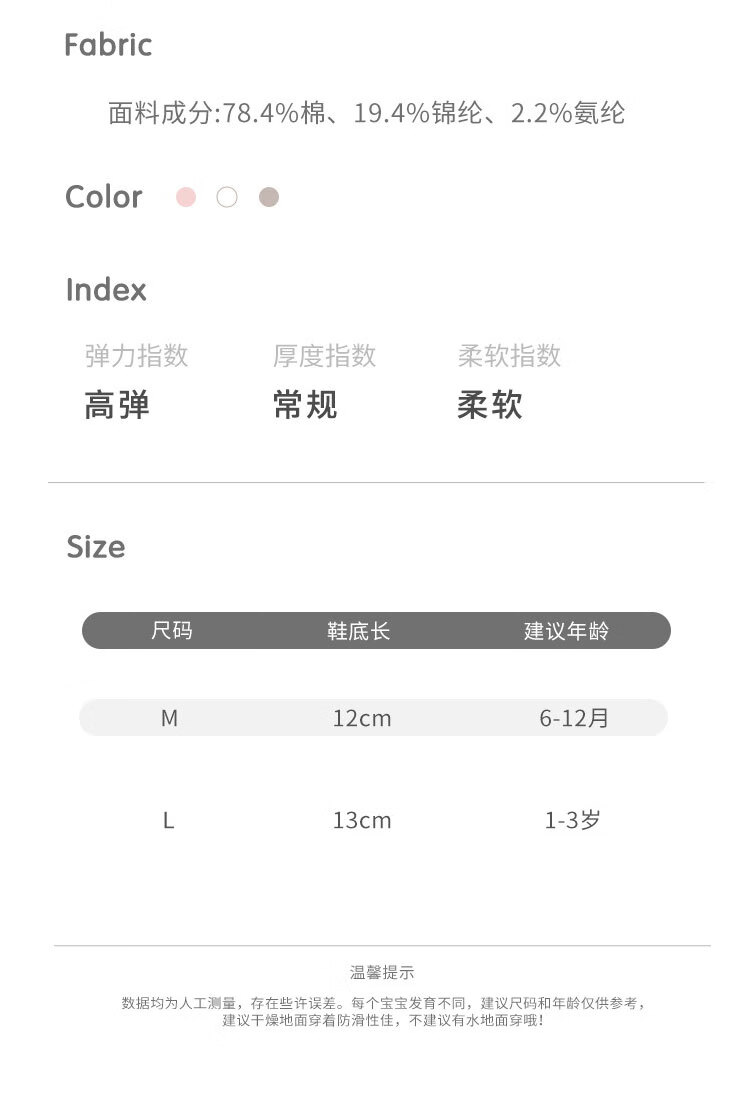The width and height of the screenshot is (750, 1100).
Task: Click the 温馨提示 notice title
Action: (382, 972)
